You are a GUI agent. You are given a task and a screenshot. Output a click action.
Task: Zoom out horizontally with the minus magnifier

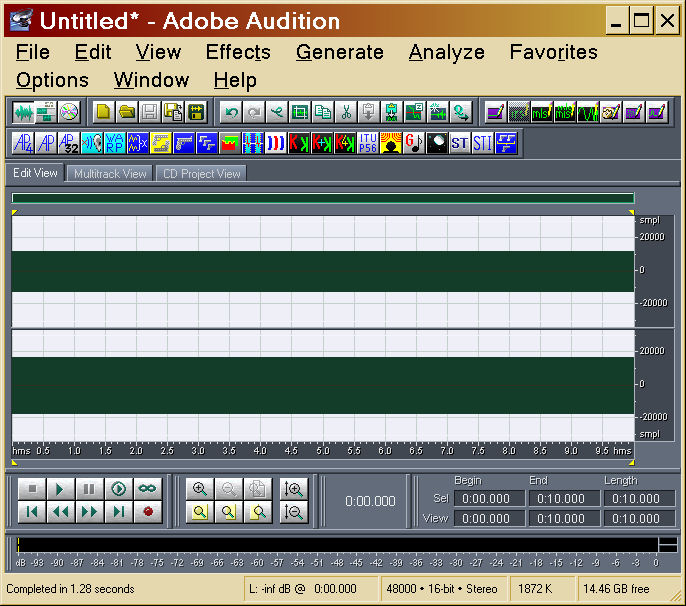coord(229,489)
